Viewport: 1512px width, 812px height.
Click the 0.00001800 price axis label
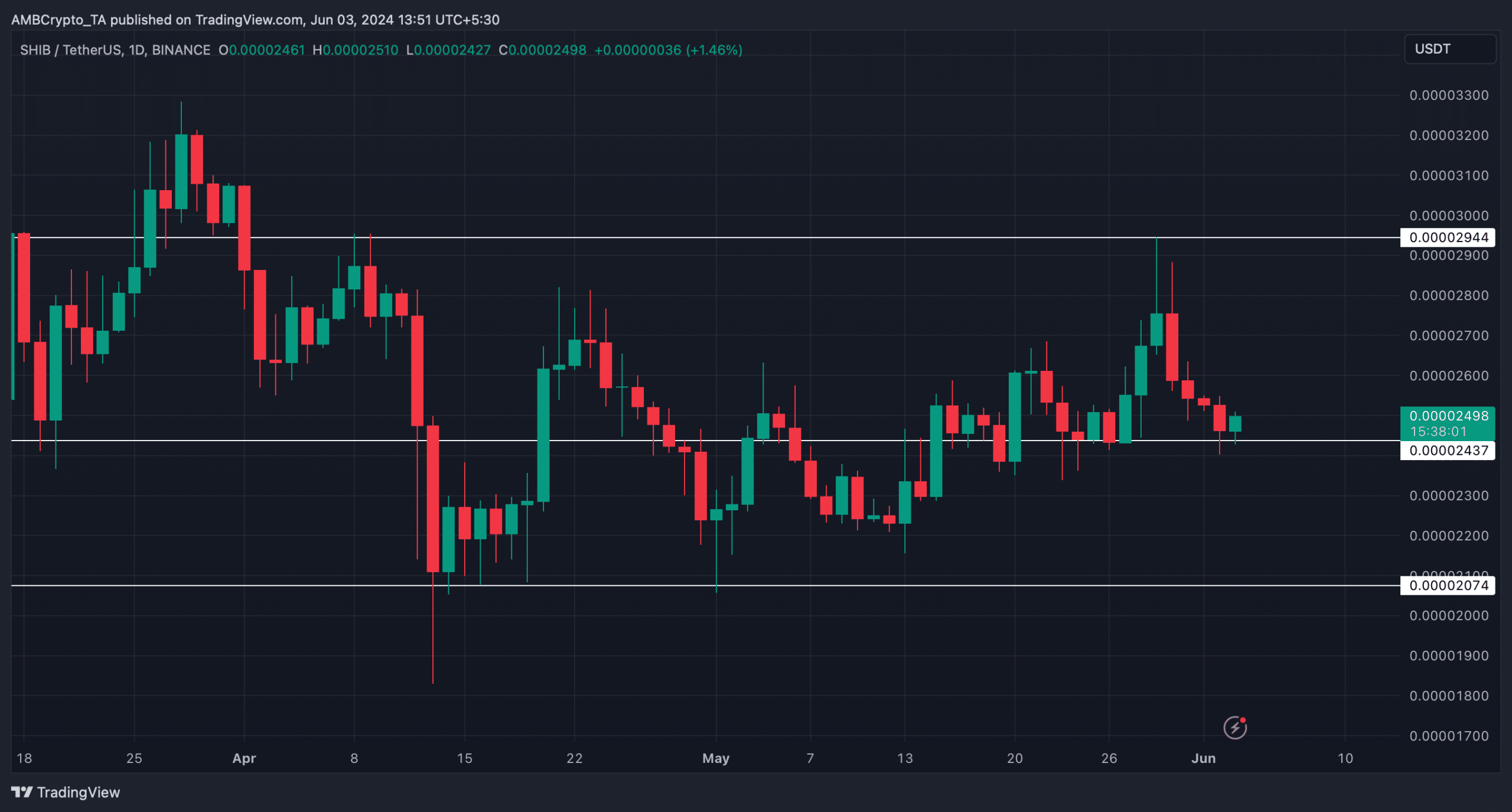click(1449, 696)
